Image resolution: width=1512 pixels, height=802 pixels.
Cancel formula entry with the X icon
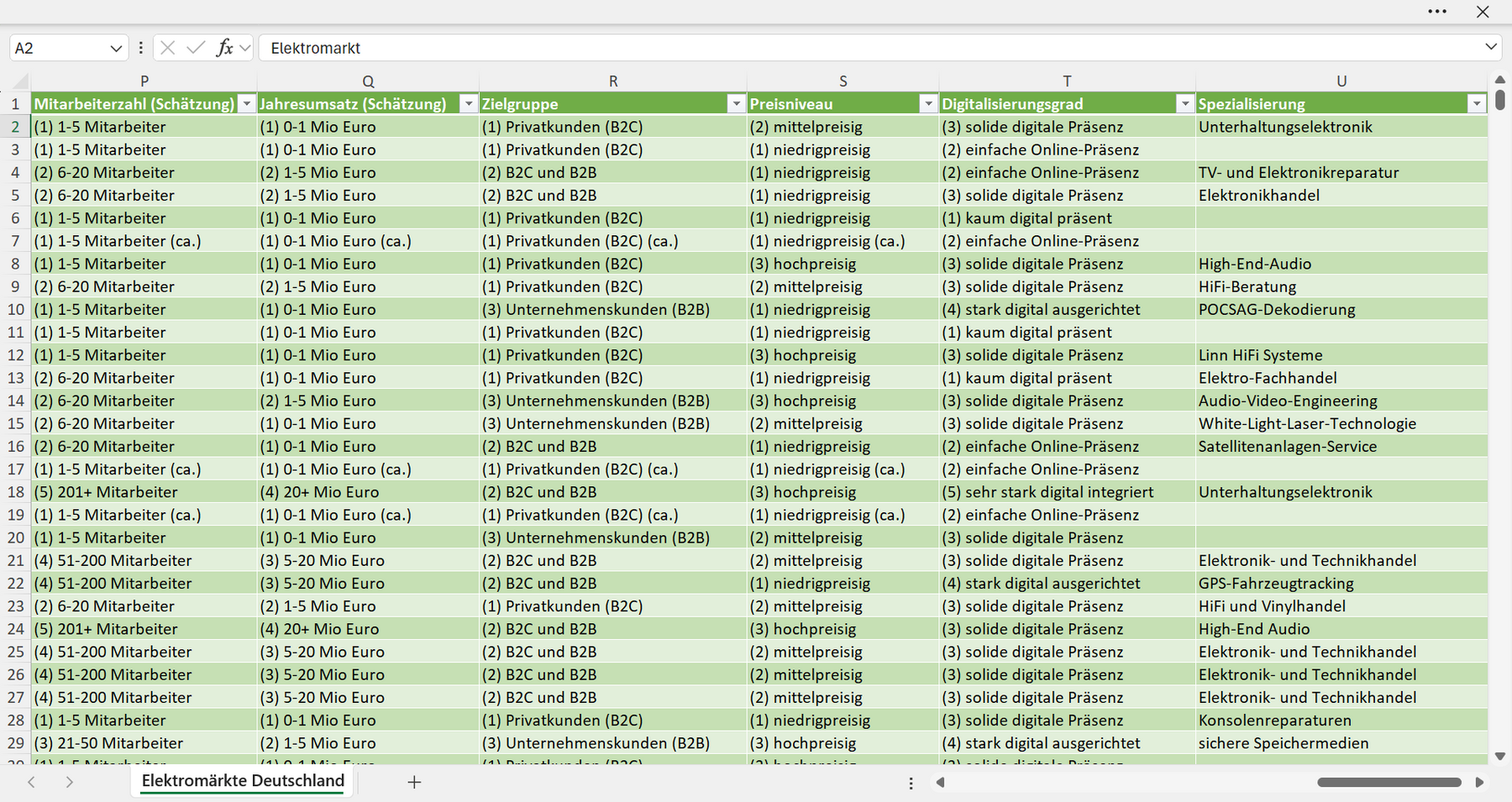pos(168,48)
